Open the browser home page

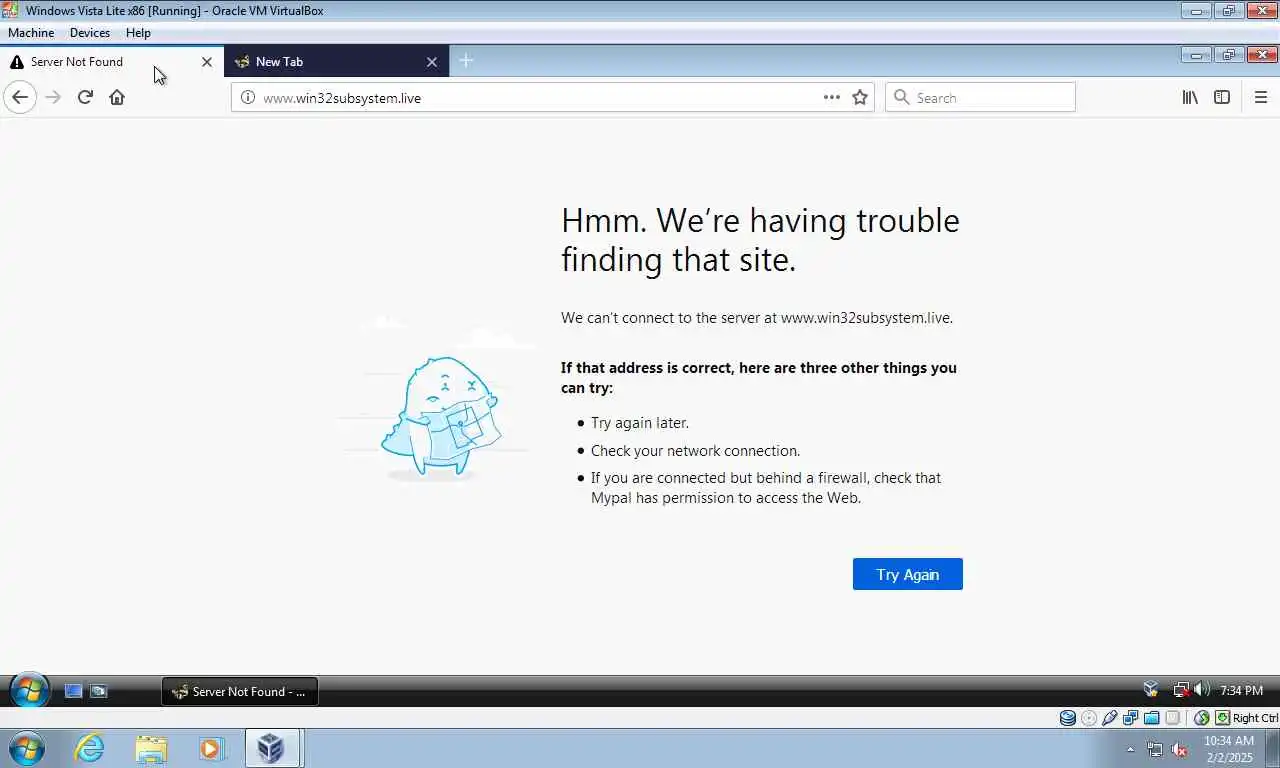coord(117,97)
